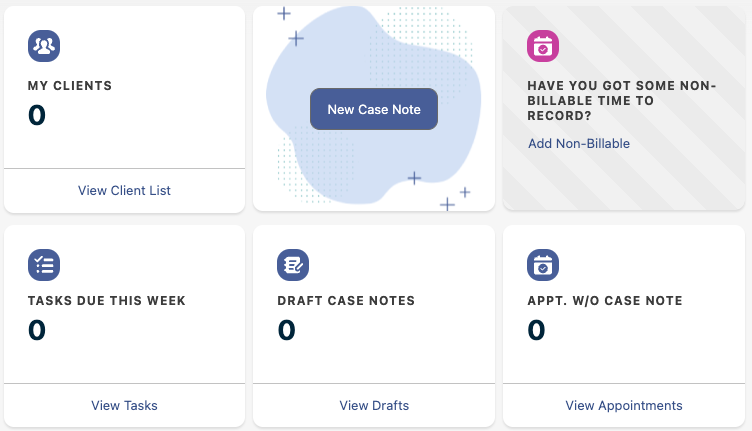The height and width of the screenshot is (431, 752).
Task: Click the Appt. W/O Case Note count
Action: (536, 330)
